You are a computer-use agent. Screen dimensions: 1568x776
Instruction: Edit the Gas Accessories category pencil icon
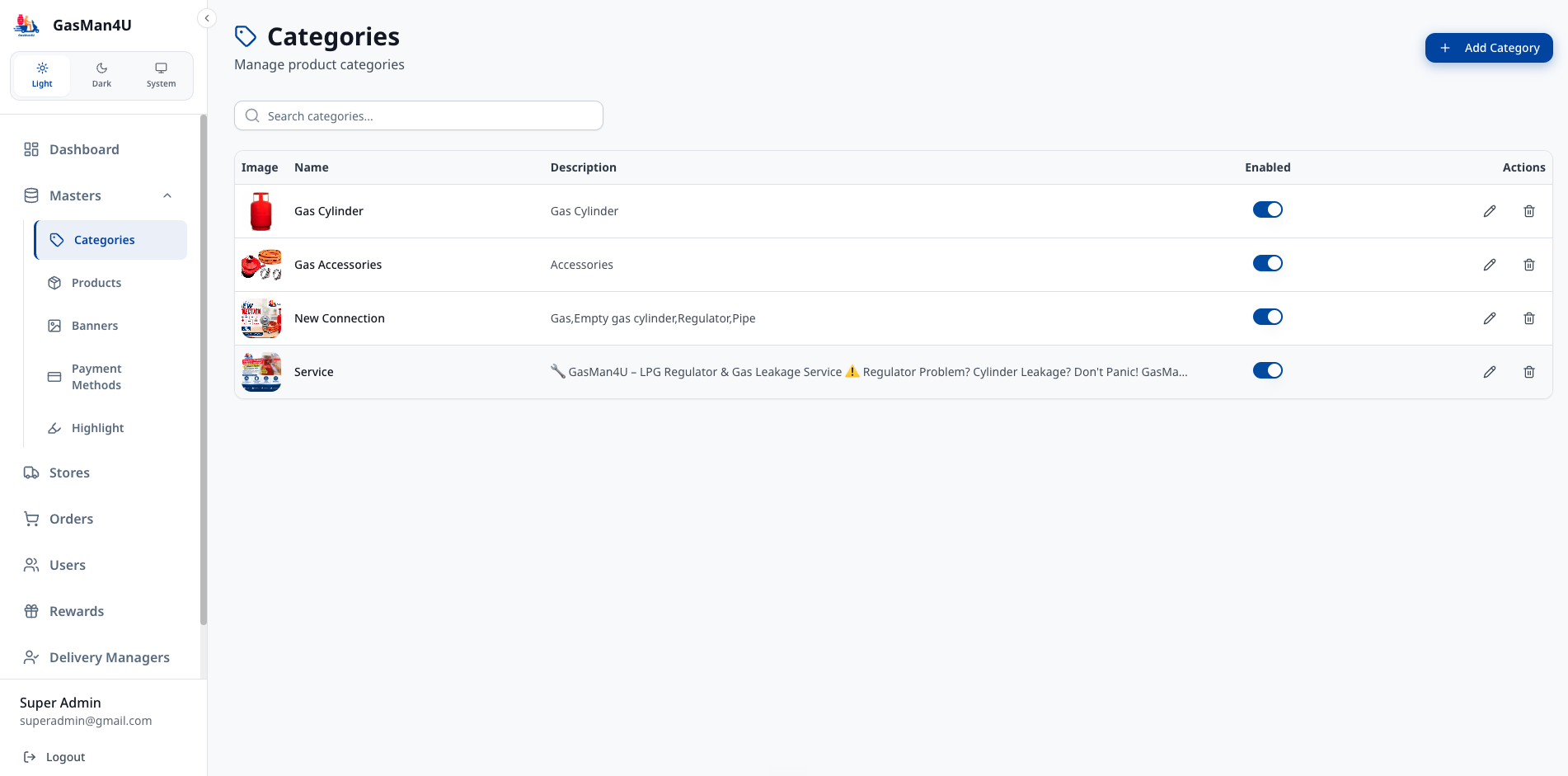[x=1490, y=265]
